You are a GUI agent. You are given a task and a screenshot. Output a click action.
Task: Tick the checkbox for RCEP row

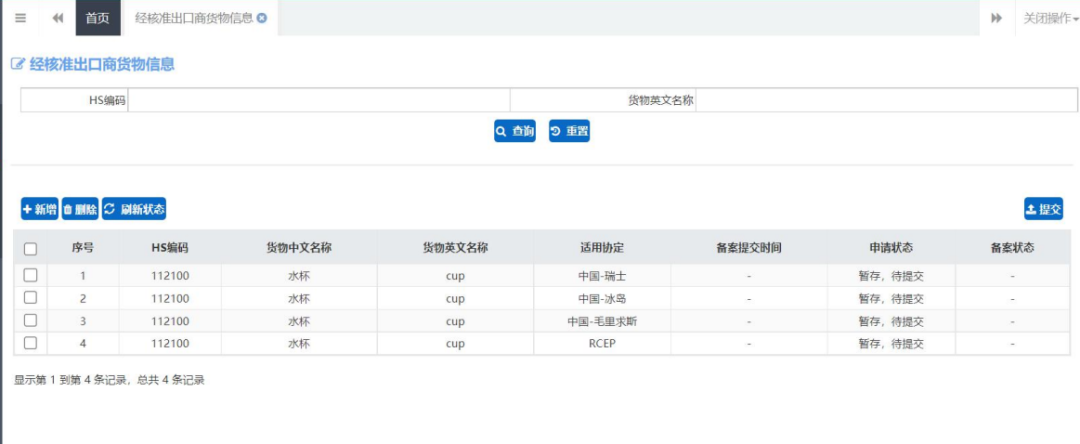pos(30,343)
